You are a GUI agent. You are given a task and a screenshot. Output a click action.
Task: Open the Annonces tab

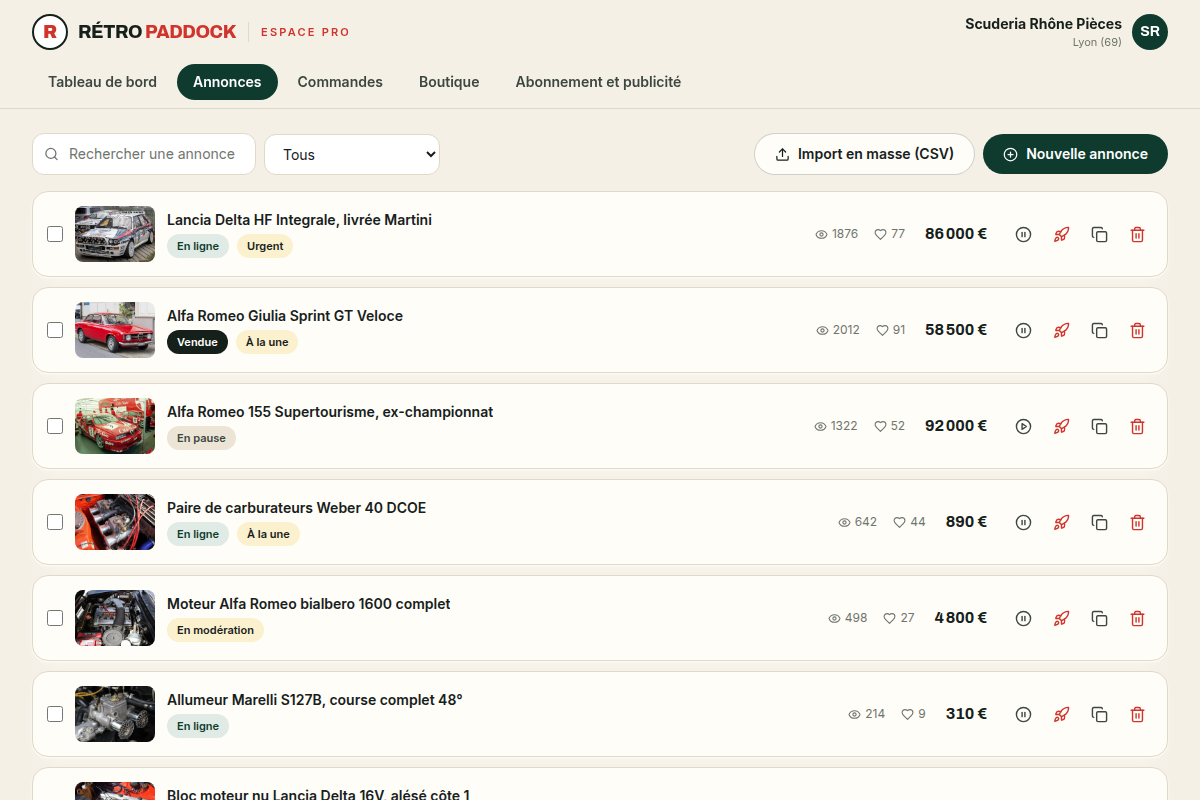(227, 82)
